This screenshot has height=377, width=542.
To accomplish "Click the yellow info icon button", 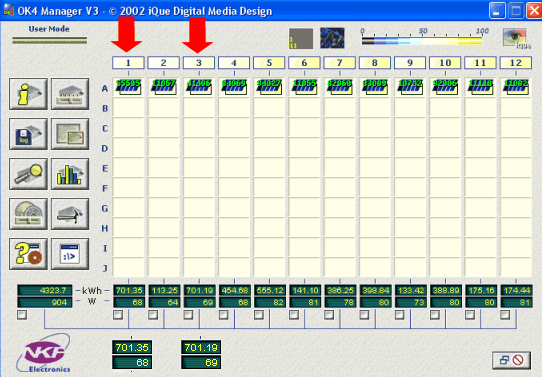I will (x=28, y=94).
